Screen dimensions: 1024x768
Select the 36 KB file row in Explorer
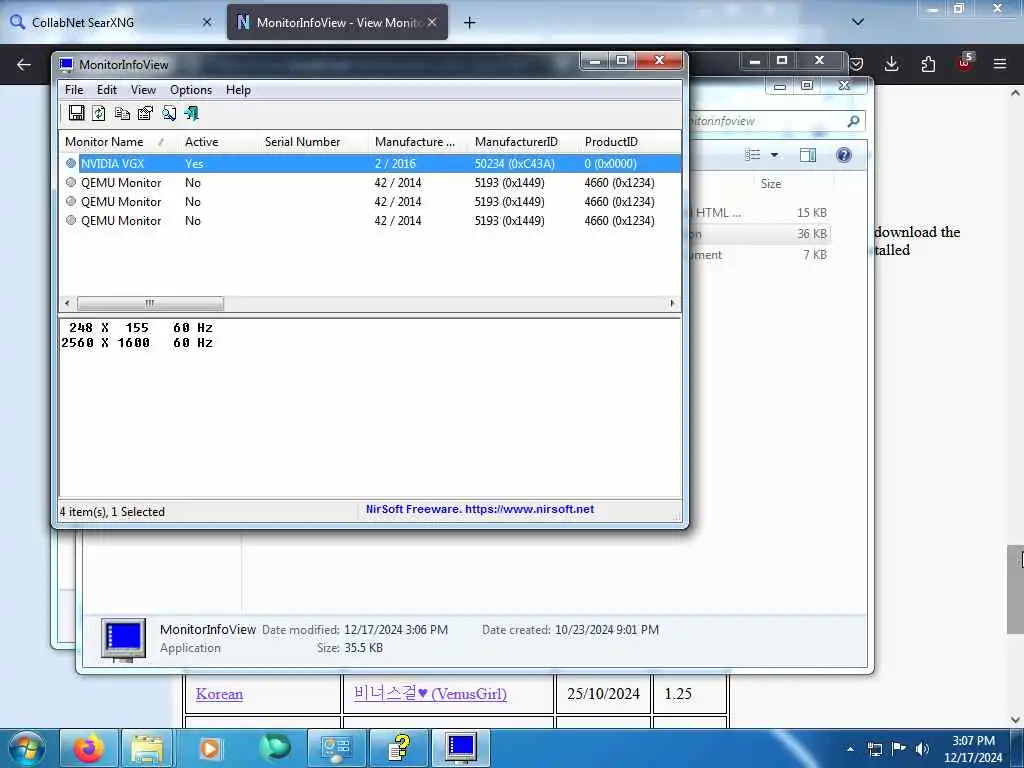coord(759,234)
